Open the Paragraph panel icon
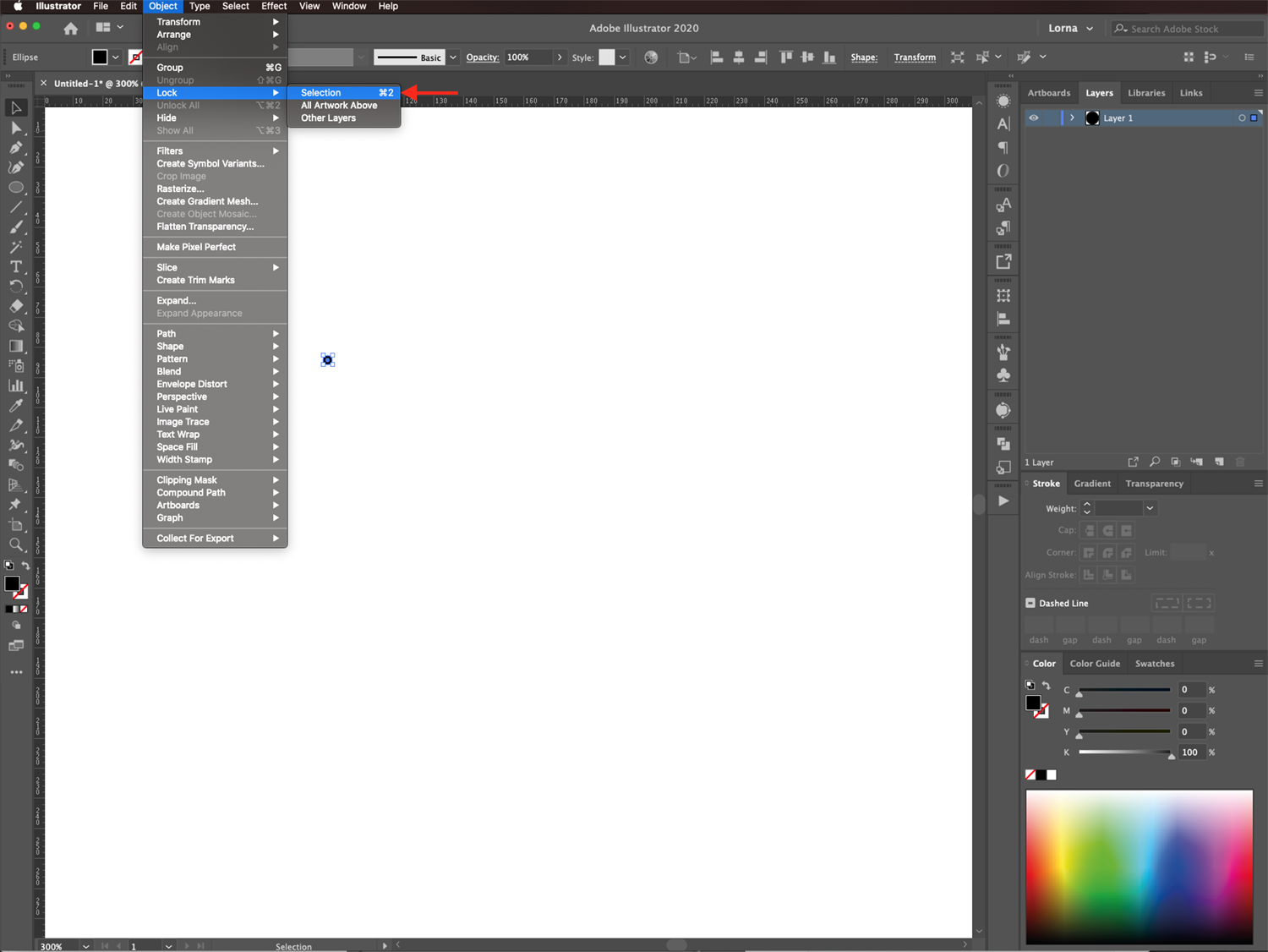The height and width of the screenshot is (952, 1268). click(x=1003, y=147)
